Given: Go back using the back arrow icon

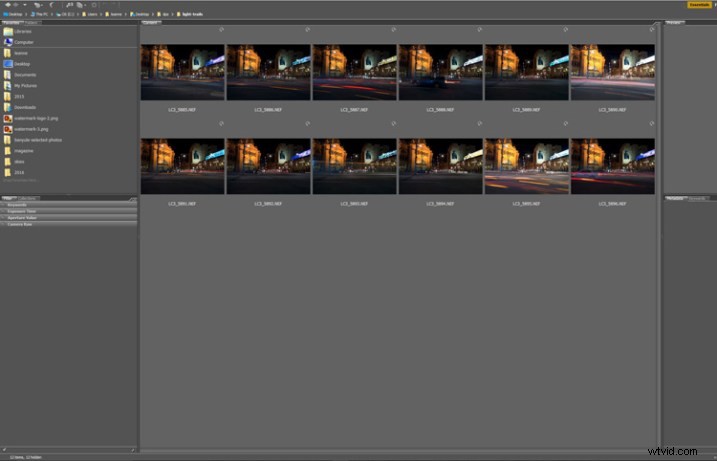Looking at the screenshot, I should pos(8,5).
